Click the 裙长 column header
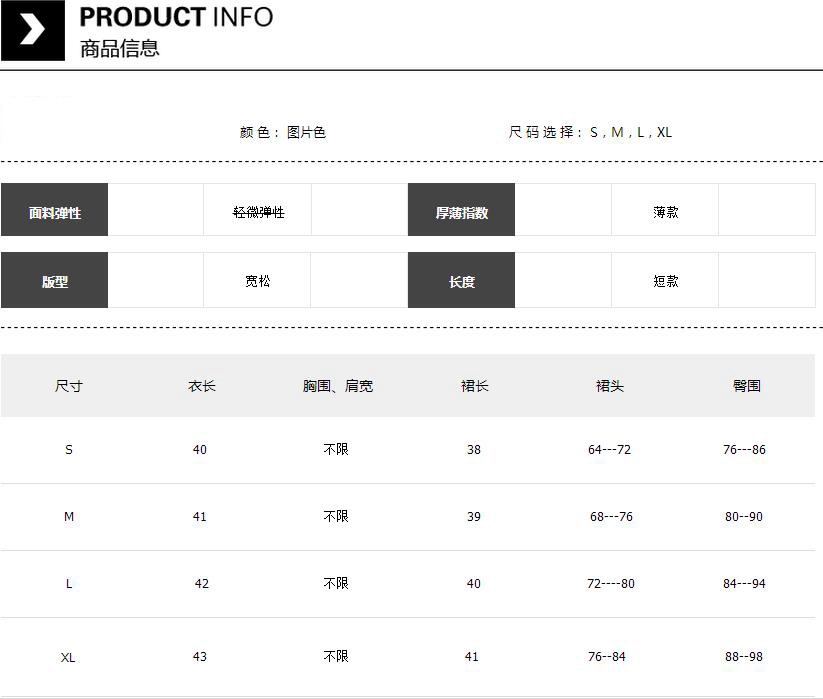823x699 pixels. coord(474,386)
